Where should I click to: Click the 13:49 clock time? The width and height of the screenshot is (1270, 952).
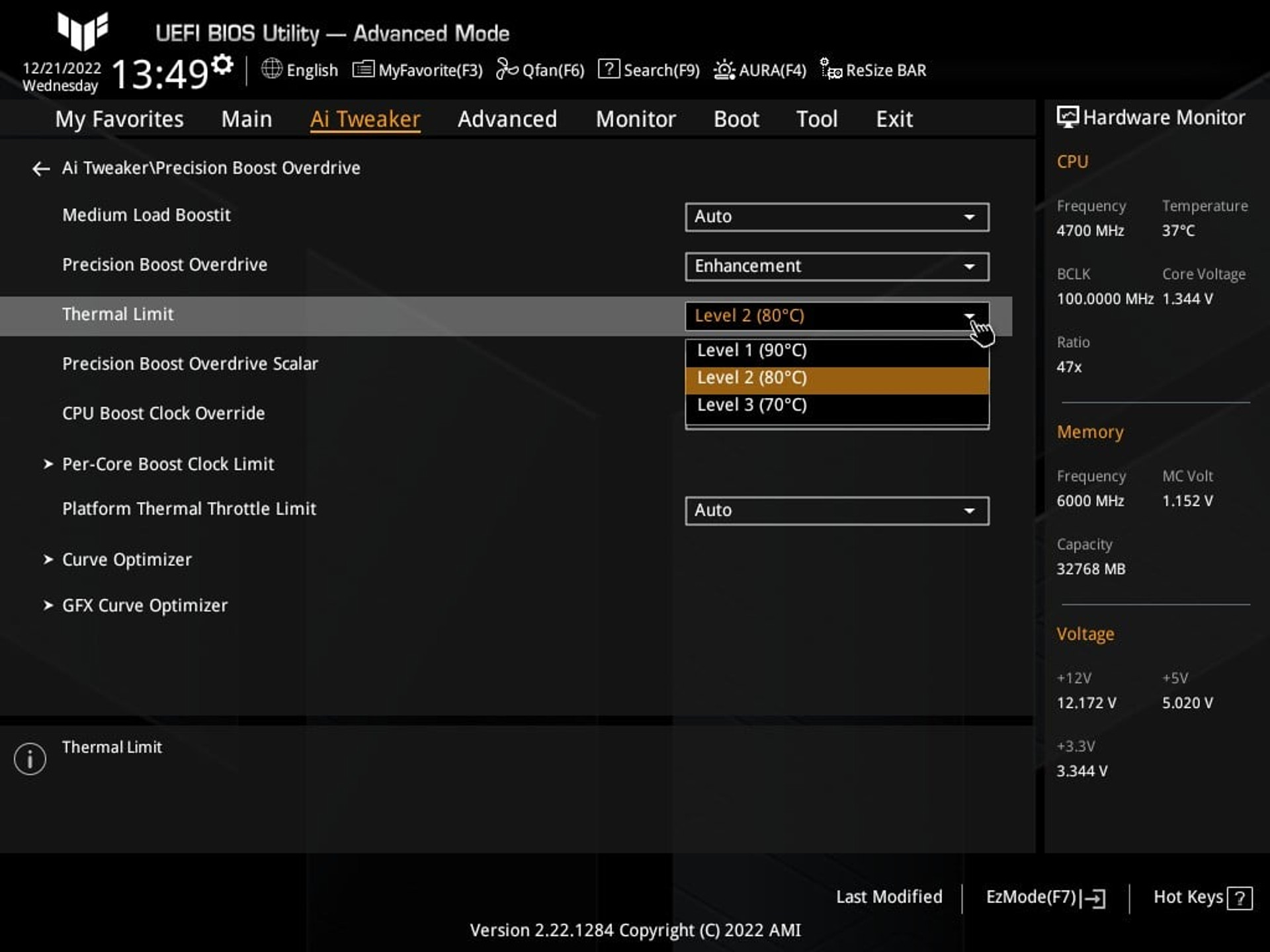pos(160,73)
